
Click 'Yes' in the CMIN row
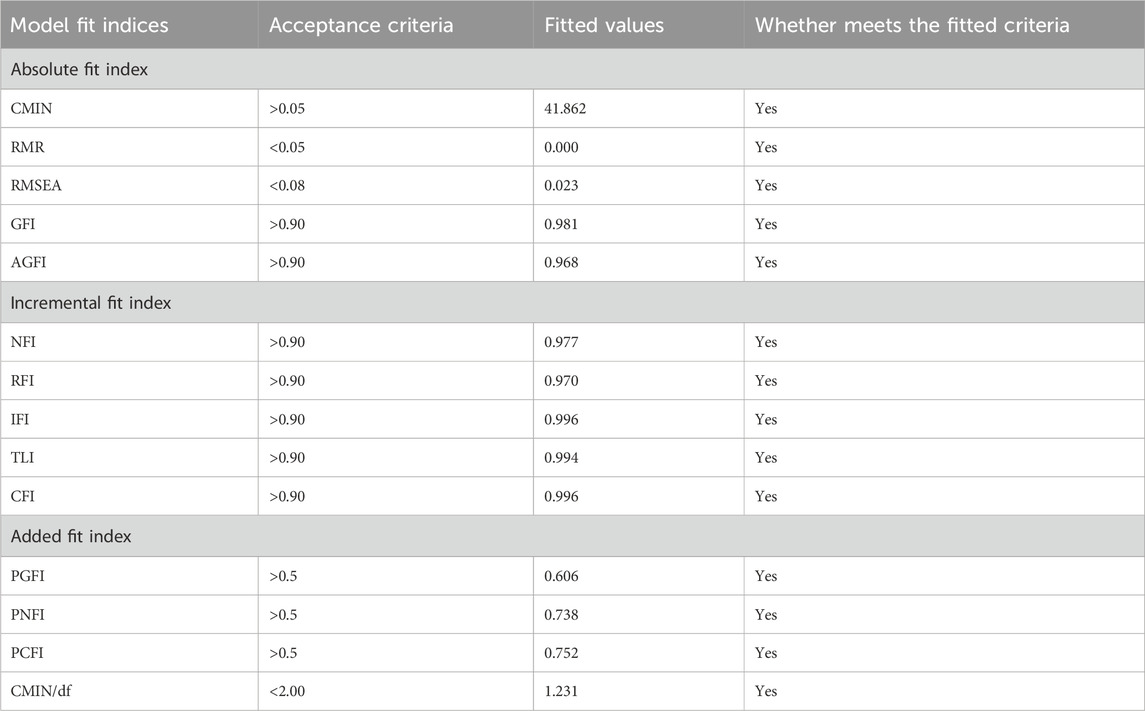pos(766,109)
